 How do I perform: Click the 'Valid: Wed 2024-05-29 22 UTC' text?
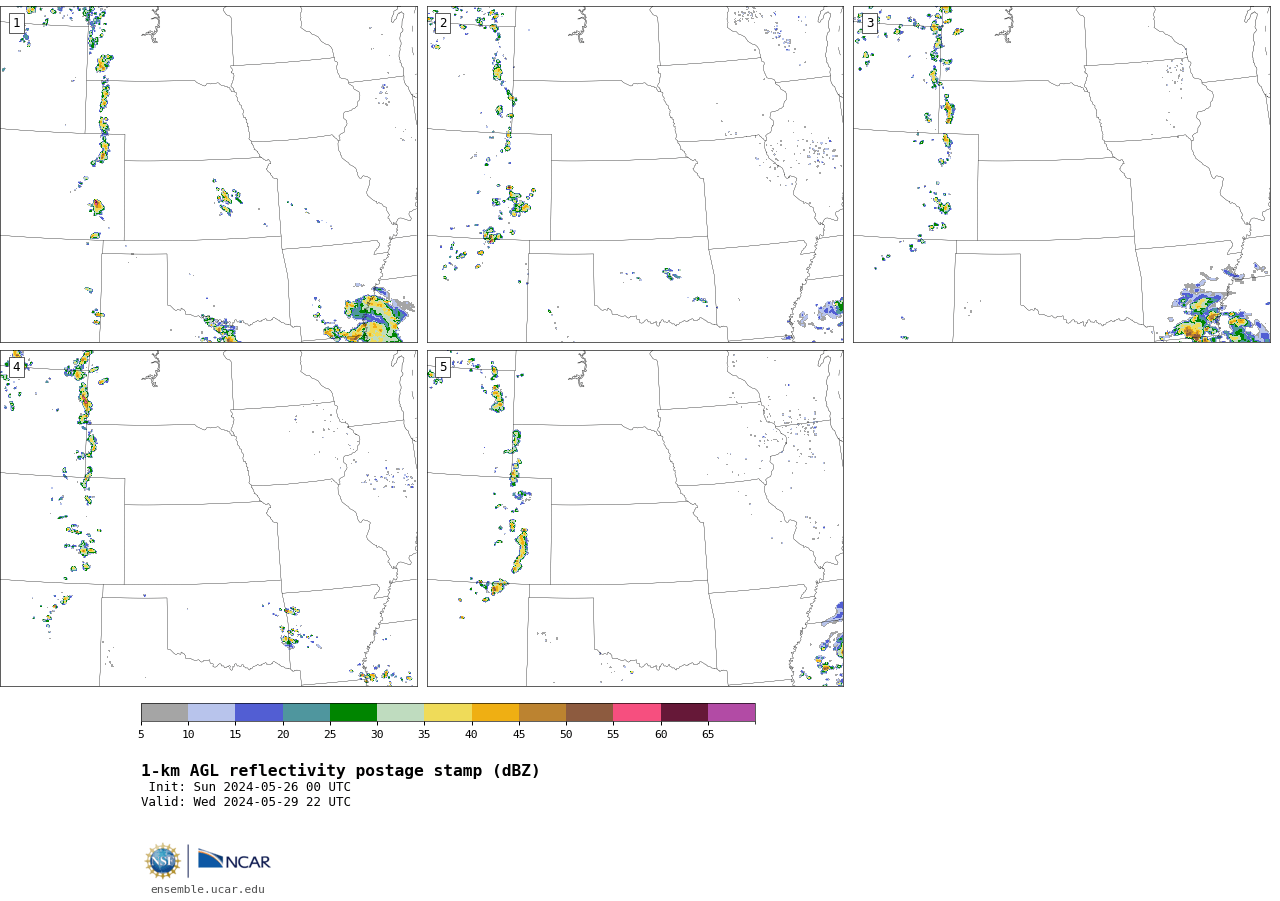coord(246,802)
